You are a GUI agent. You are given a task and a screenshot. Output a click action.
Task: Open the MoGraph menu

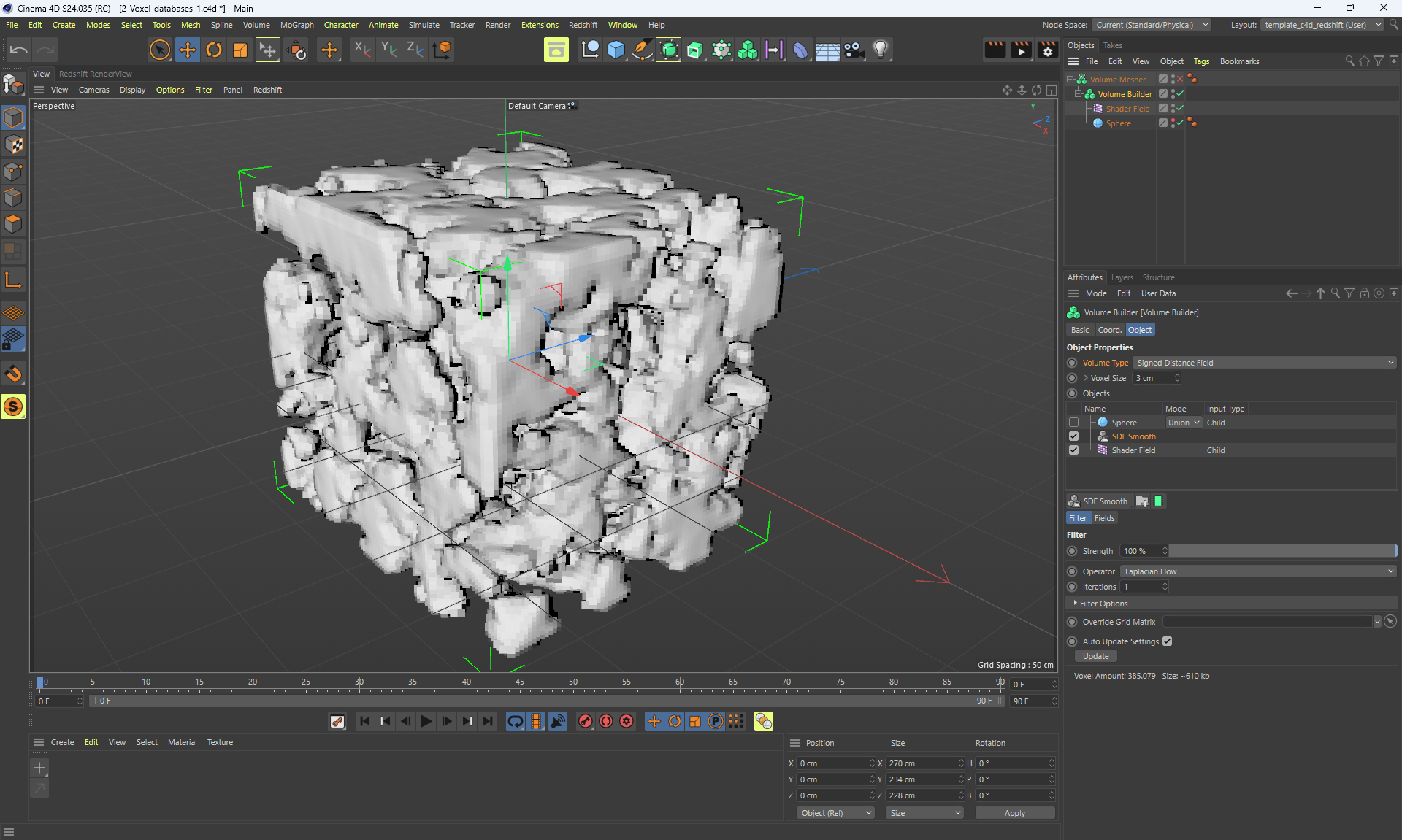[x=296, y=25]
